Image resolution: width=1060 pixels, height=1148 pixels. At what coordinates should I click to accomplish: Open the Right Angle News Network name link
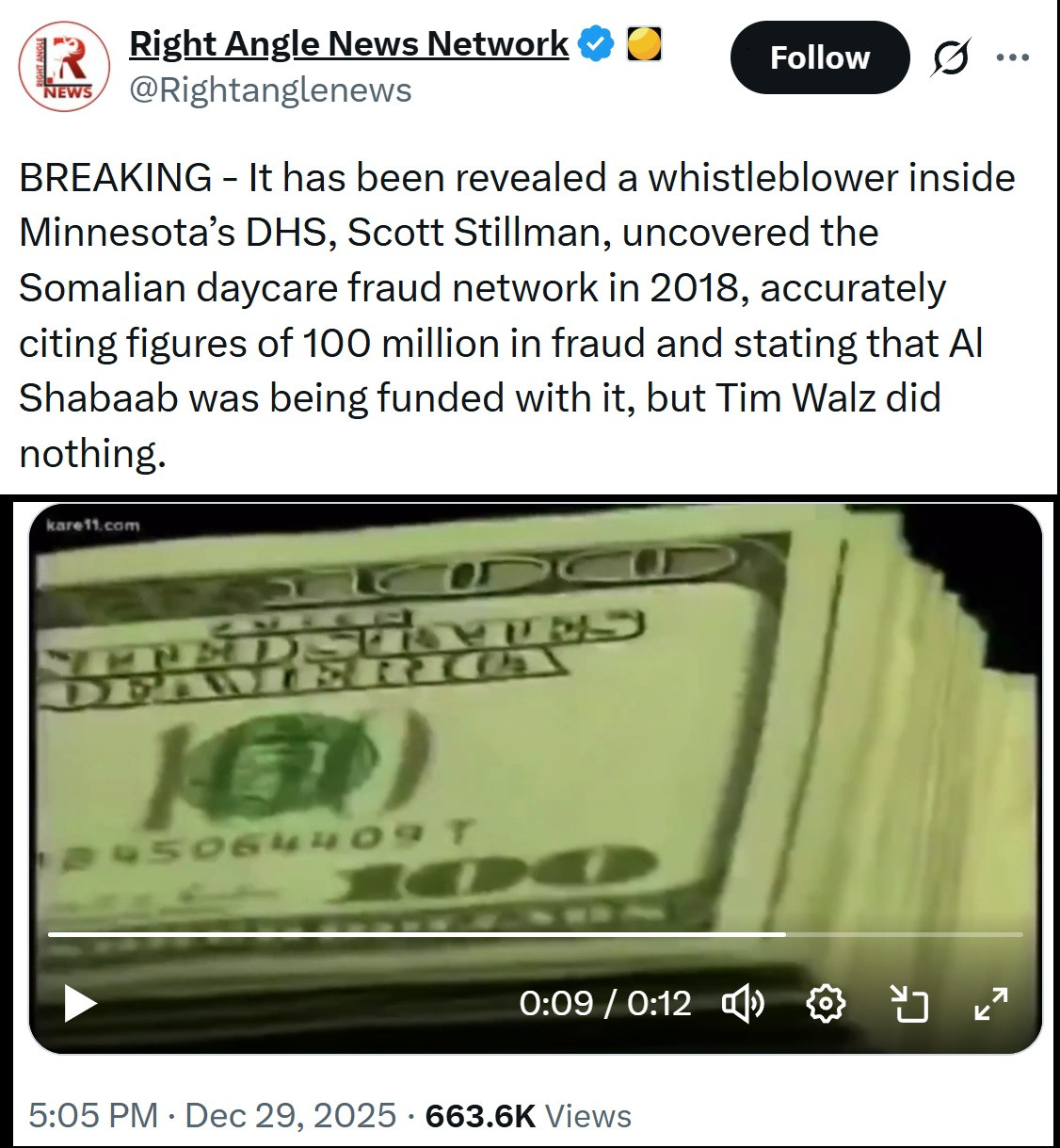348,43
